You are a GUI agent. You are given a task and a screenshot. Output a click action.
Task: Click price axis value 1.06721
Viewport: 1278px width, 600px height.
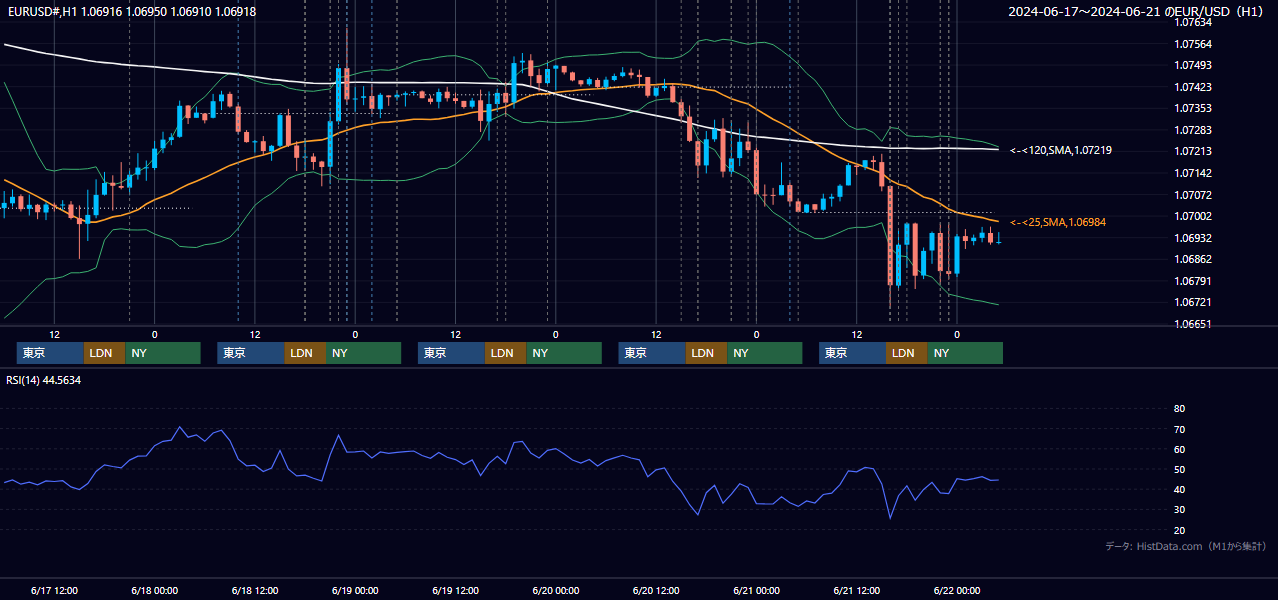click(x=1192, y=302)
